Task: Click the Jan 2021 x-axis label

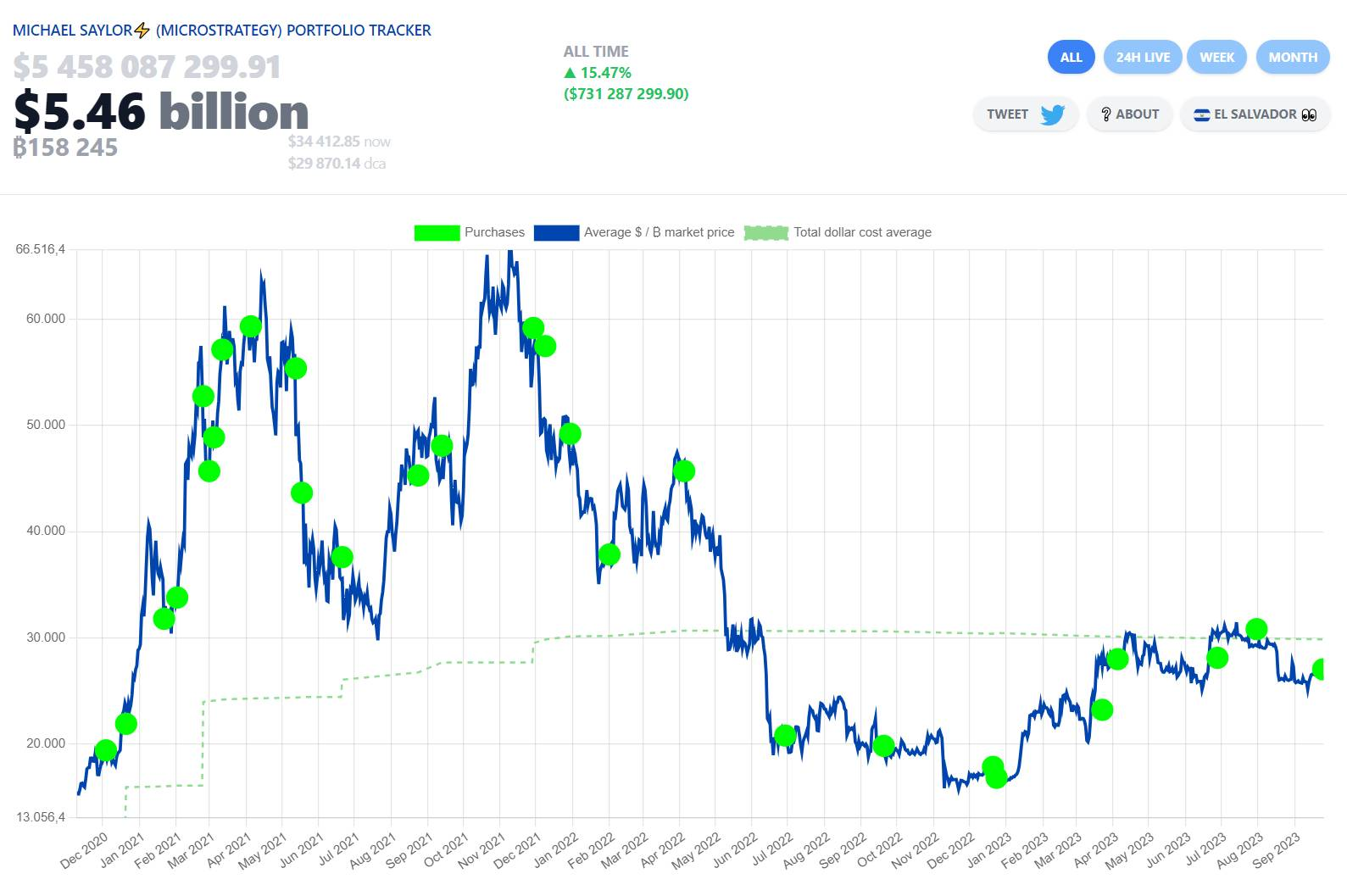Action: (x=122, y=849)
